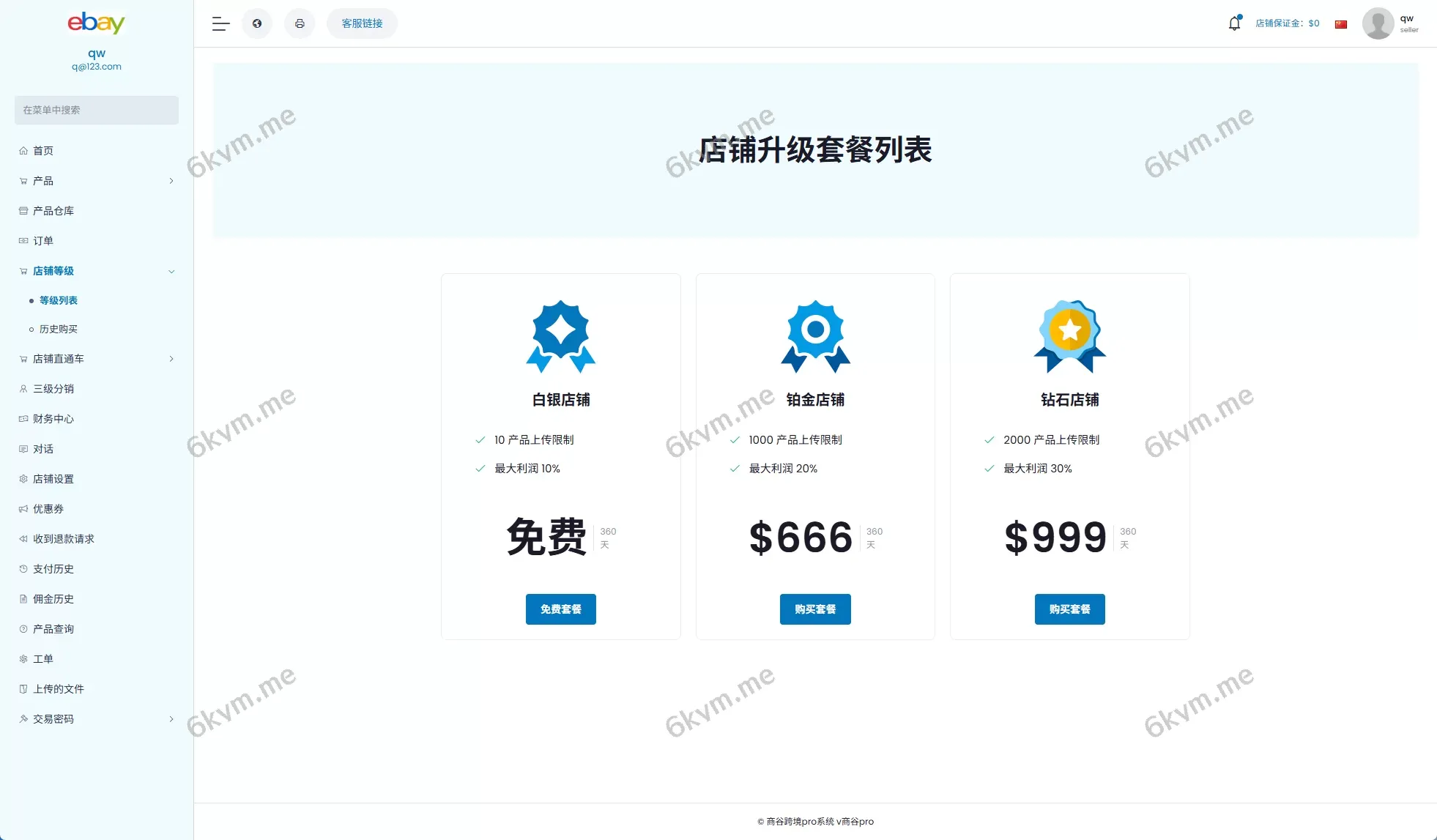This screenshot has width=1437, height=840.
Task: Open the 客服链接 menu item
Action: [361, 23]
